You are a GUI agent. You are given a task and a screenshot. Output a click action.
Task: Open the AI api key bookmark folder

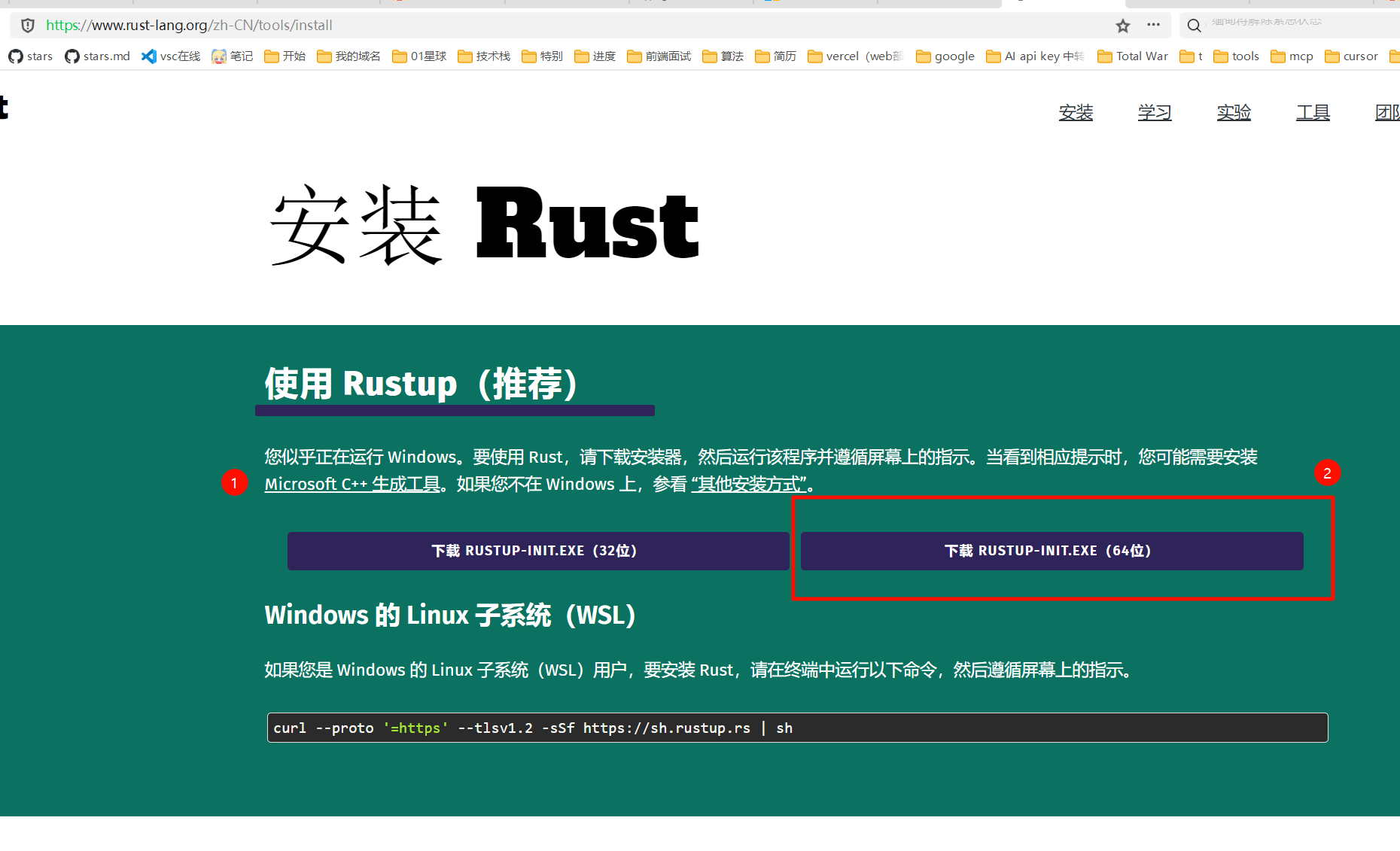pos(1035,56)
